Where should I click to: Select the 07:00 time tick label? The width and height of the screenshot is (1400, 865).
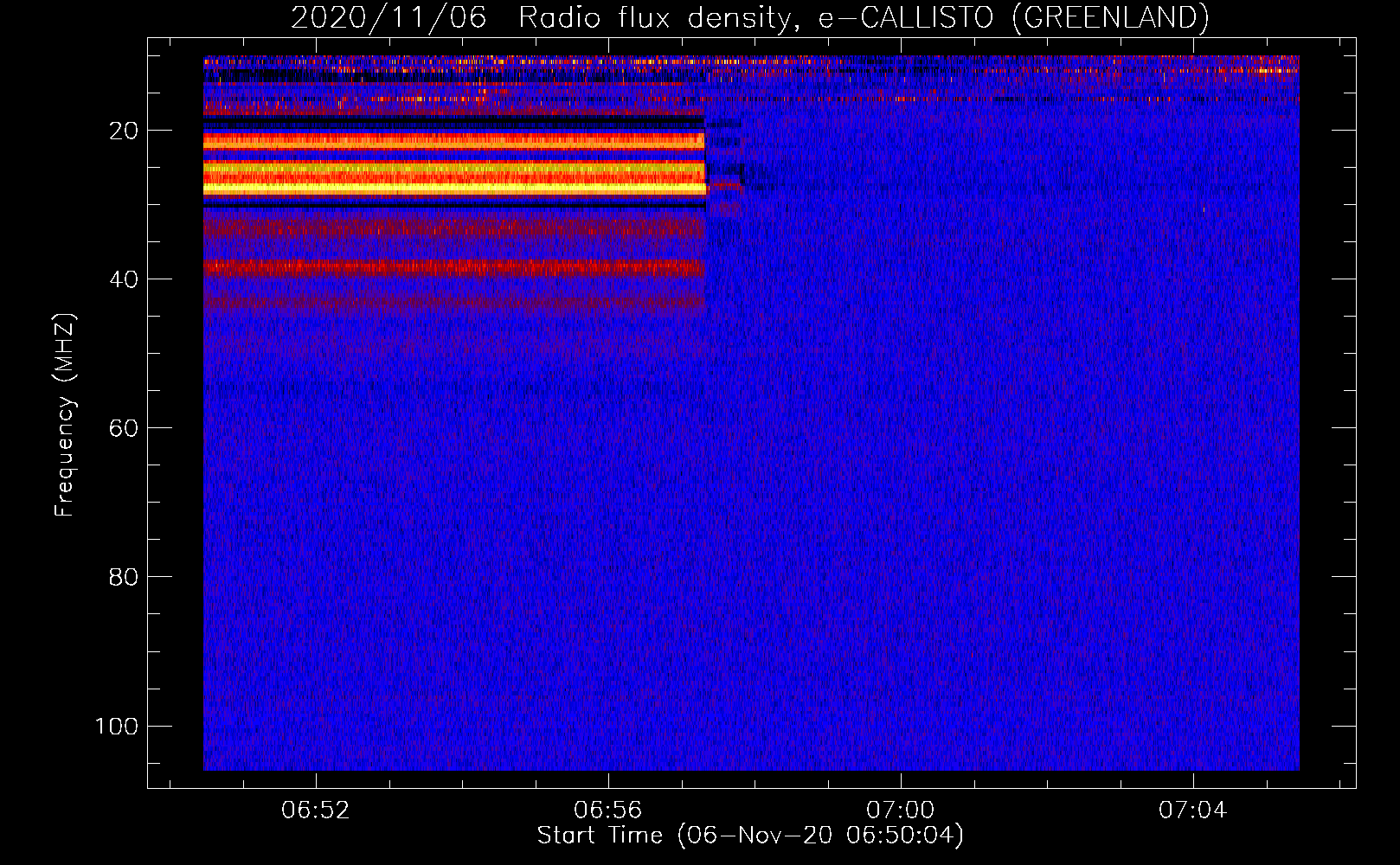pyautogui.click(x=901, y=810)
